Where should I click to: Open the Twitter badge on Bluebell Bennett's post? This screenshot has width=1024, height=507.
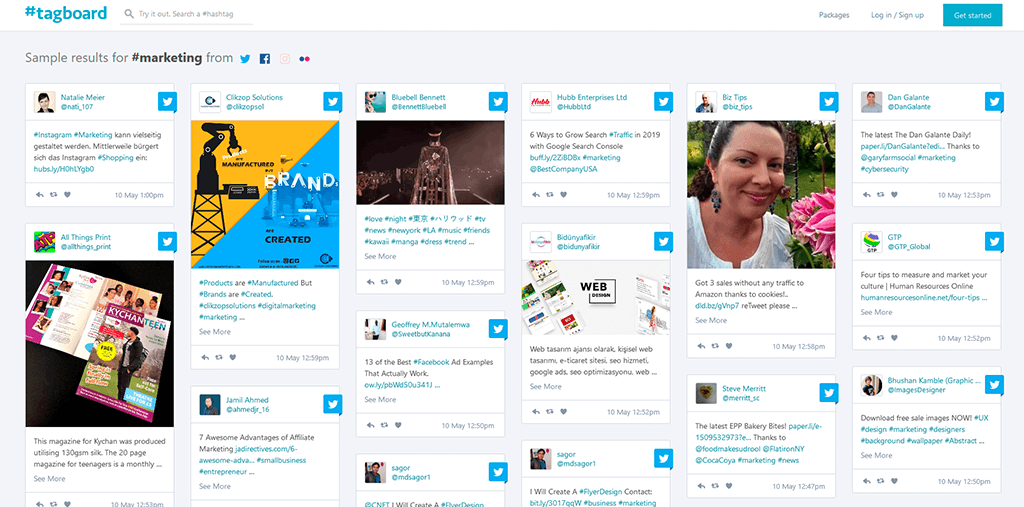498,102
